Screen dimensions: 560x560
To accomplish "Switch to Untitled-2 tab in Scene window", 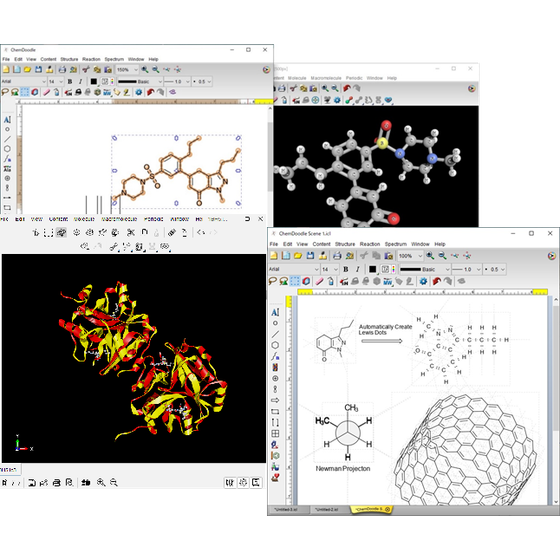I will point(327,509).
